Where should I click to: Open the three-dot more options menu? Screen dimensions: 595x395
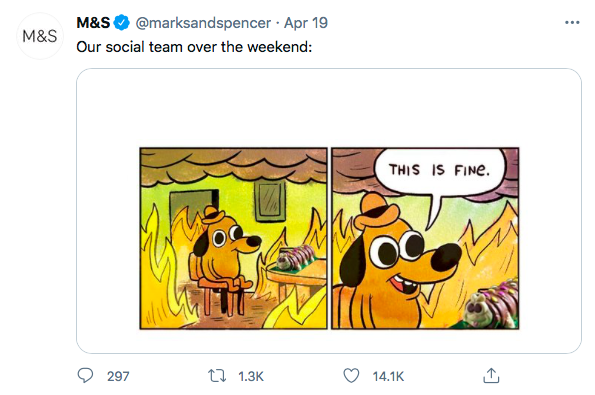tap(572, 23)
